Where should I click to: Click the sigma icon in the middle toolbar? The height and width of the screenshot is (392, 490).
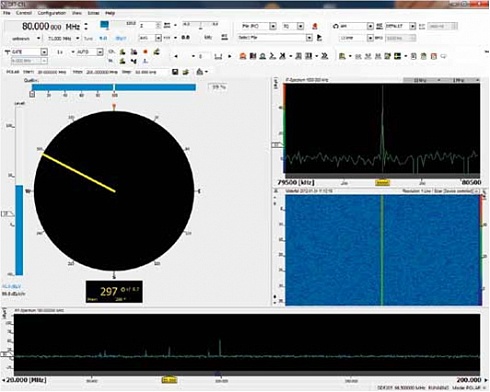[272, 56]
